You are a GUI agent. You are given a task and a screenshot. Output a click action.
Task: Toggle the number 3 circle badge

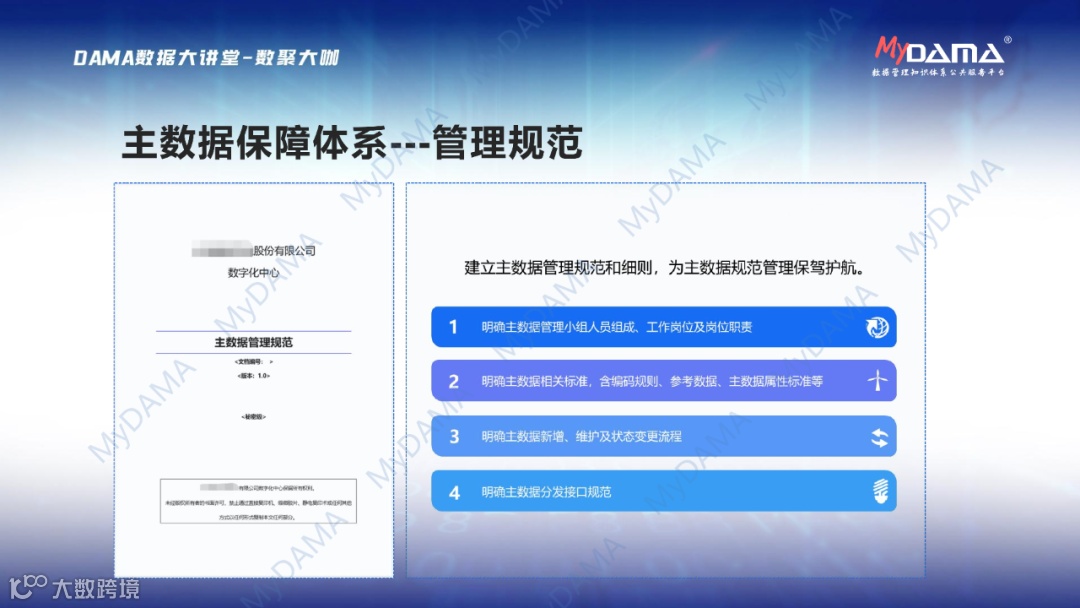coord(455,436)
